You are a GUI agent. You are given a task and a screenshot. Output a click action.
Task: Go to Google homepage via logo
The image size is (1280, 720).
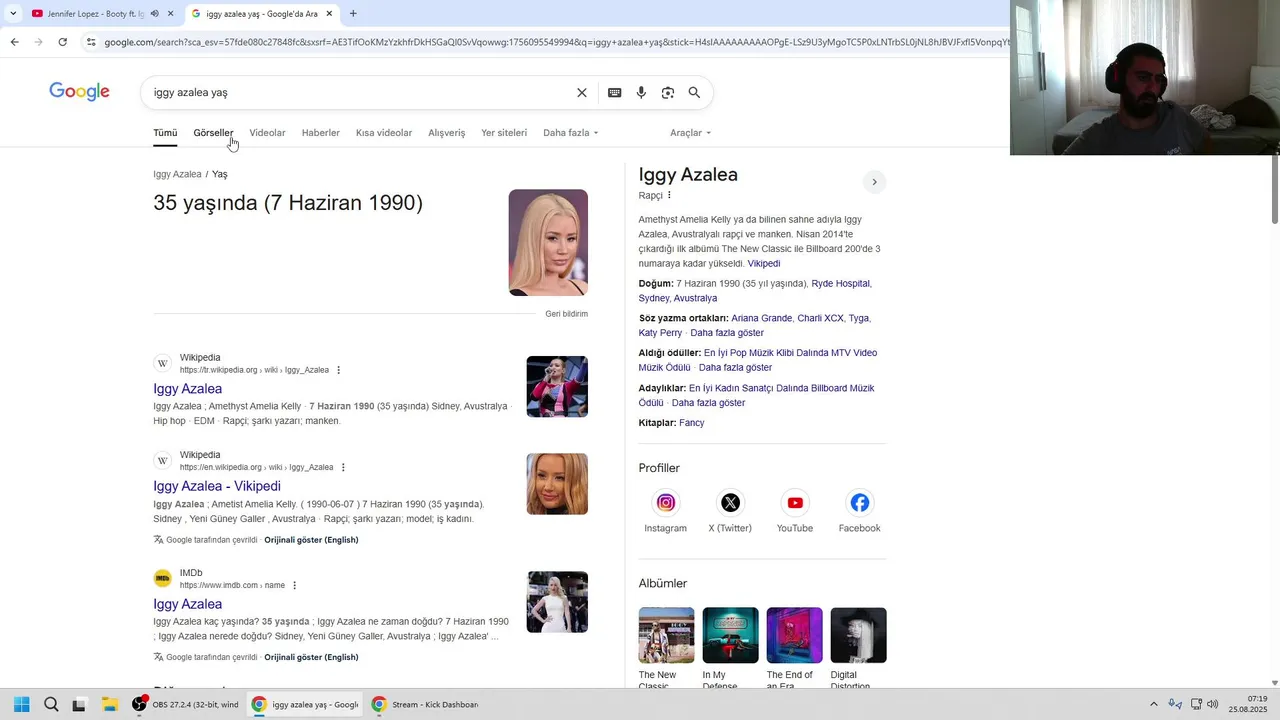pyautogui.click(x=79, y=92)
